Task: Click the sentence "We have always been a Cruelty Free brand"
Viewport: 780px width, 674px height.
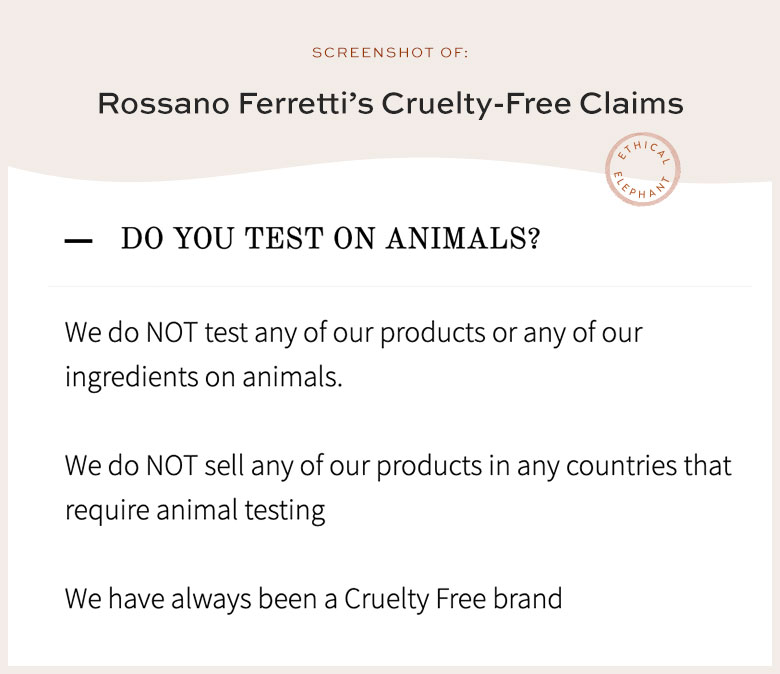Action: pyautogui.click(x=313, y=599)
